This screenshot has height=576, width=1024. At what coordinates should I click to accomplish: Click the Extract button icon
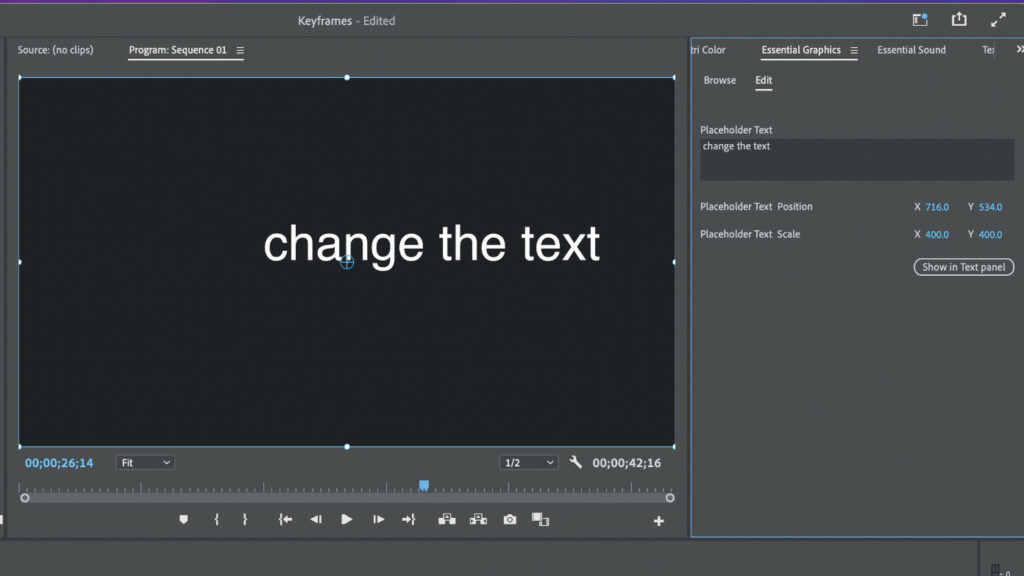pyautogui.click(x=478, y=520)
